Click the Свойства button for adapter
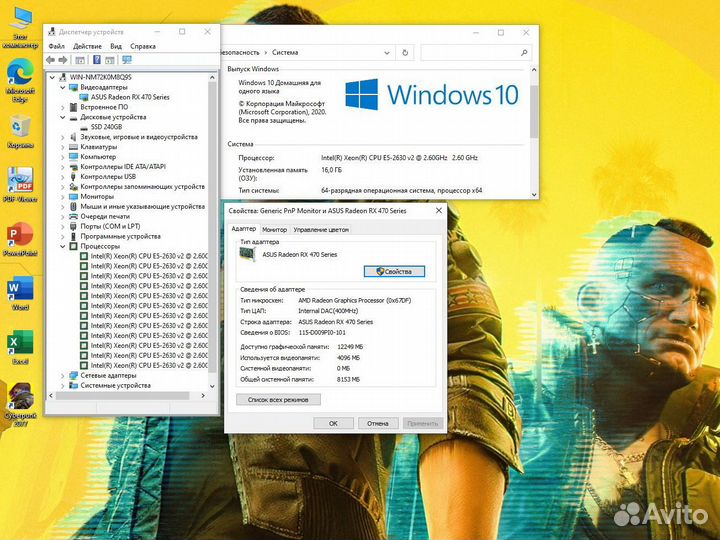This screenshot has width=720, height=540. tap(394, 271)
